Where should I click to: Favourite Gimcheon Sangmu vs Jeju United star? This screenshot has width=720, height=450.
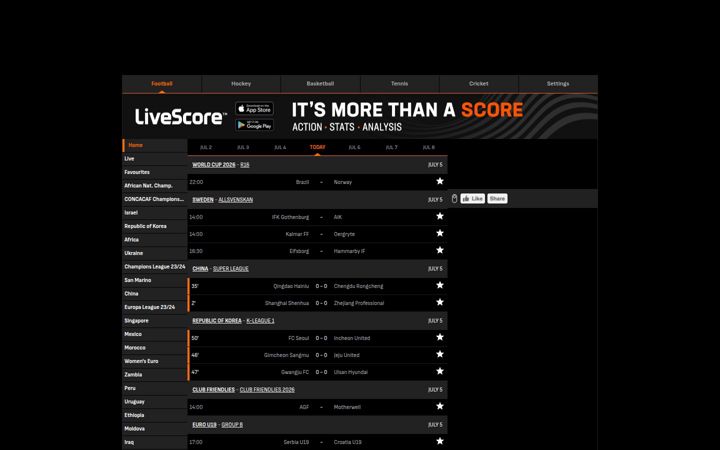tap(440, 354)
